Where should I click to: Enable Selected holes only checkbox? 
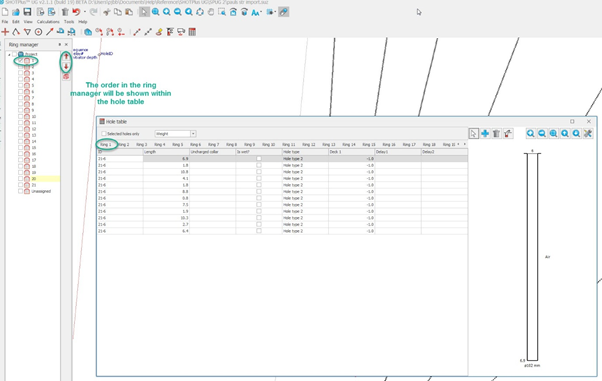104,134
